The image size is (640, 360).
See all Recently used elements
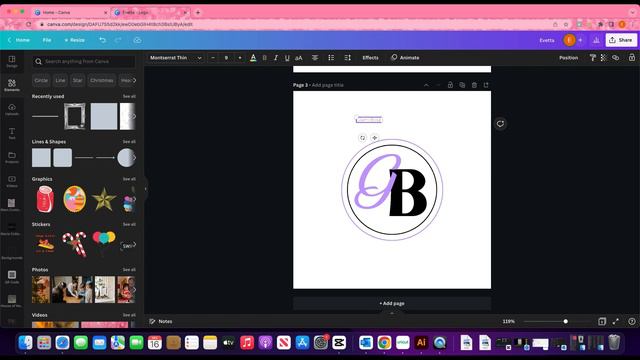(x=129, y=96)
